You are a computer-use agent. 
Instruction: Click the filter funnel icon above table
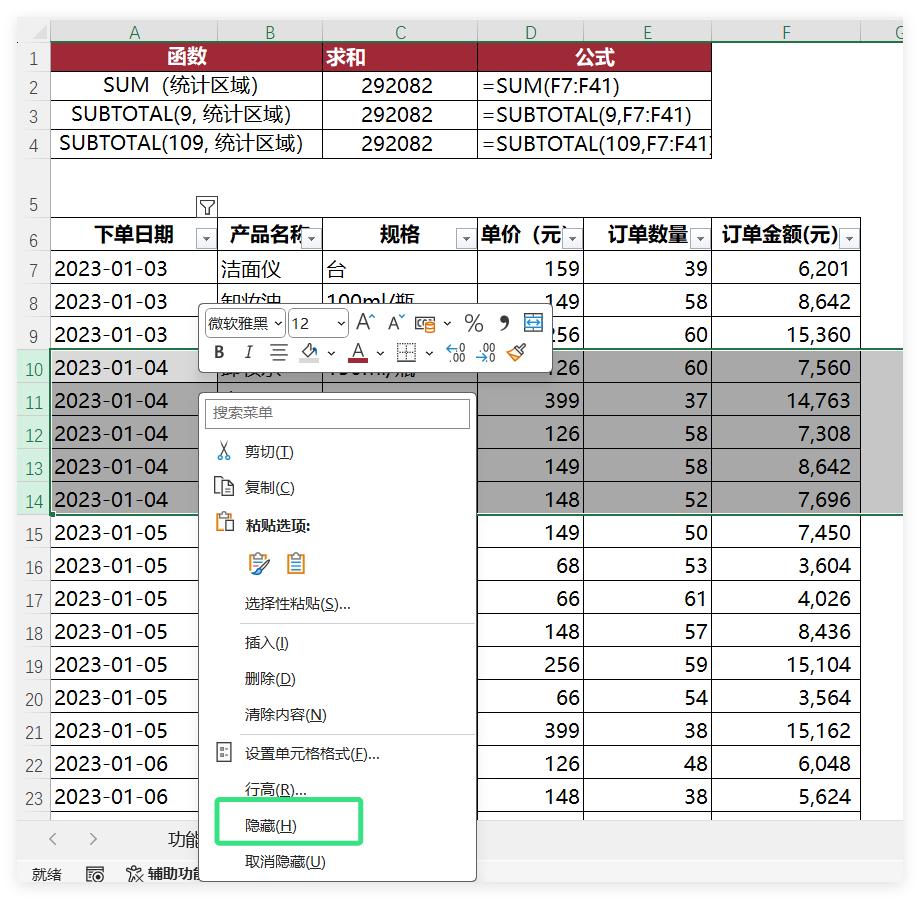207,207
